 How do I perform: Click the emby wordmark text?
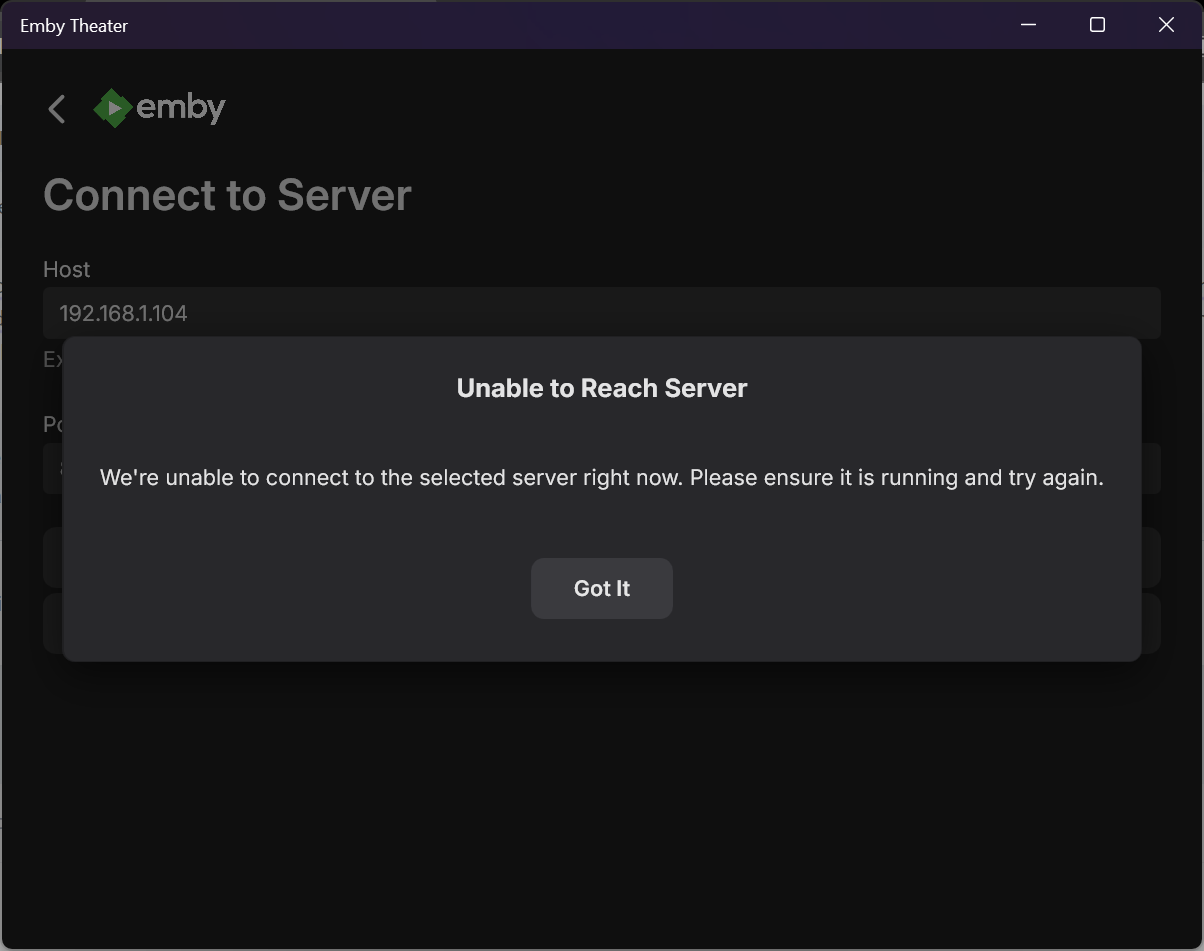click(181, 108)
